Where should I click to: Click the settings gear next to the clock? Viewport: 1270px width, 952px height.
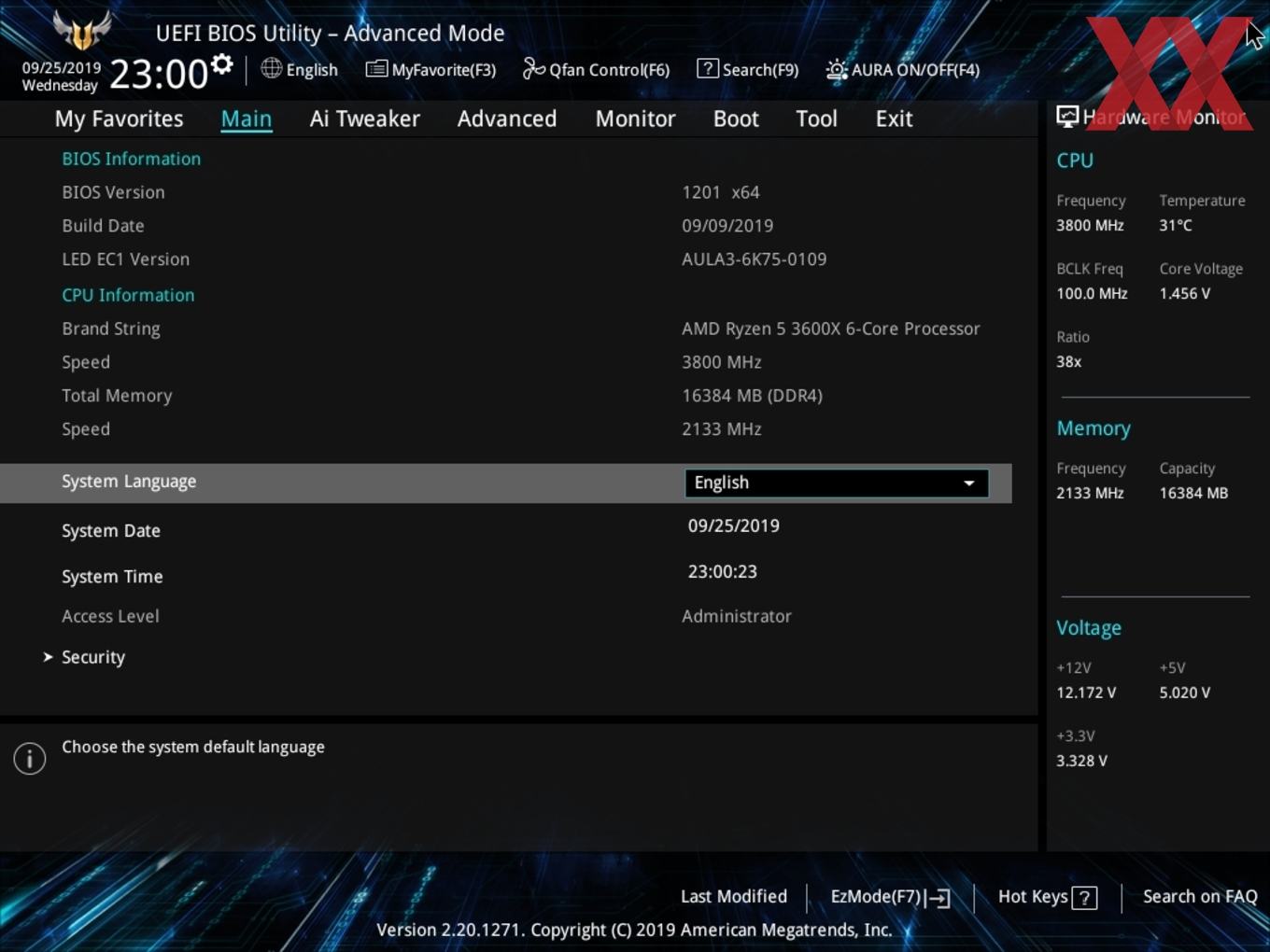tap(222, 64)
